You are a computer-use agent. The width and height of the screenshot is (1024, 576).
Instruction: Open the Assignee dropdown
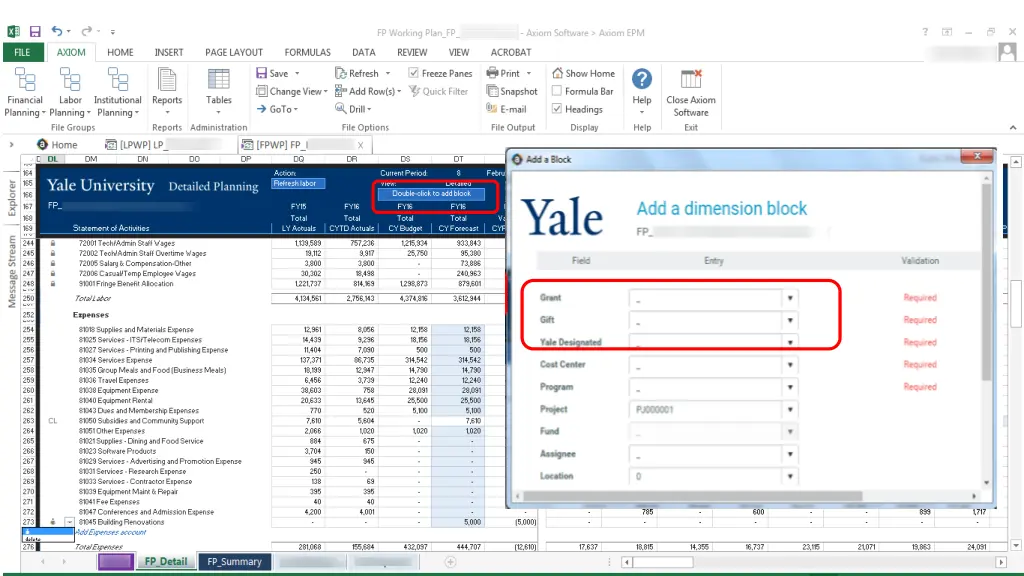point(790,454)
